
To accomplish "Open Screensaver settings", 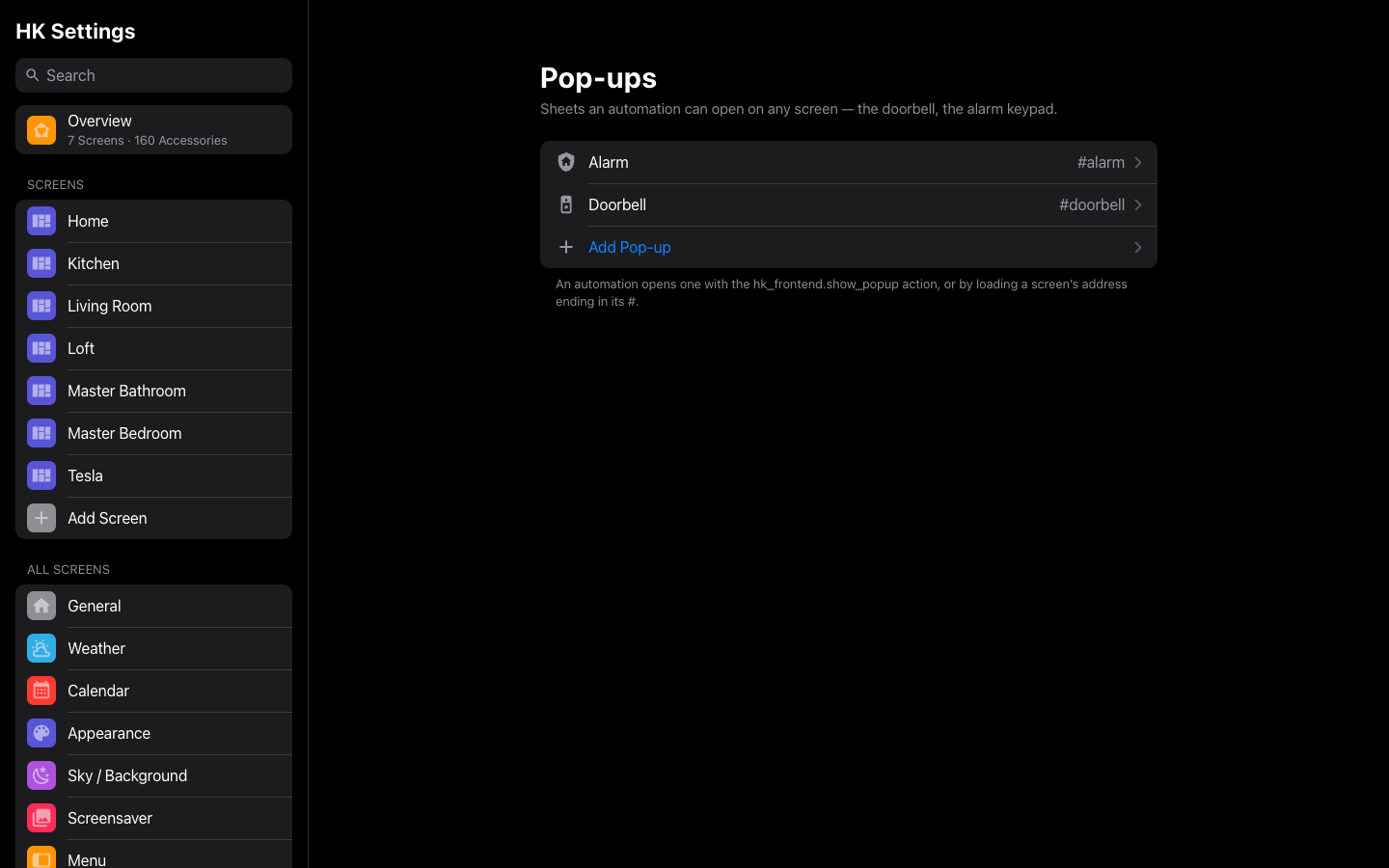I will [153, 818].
